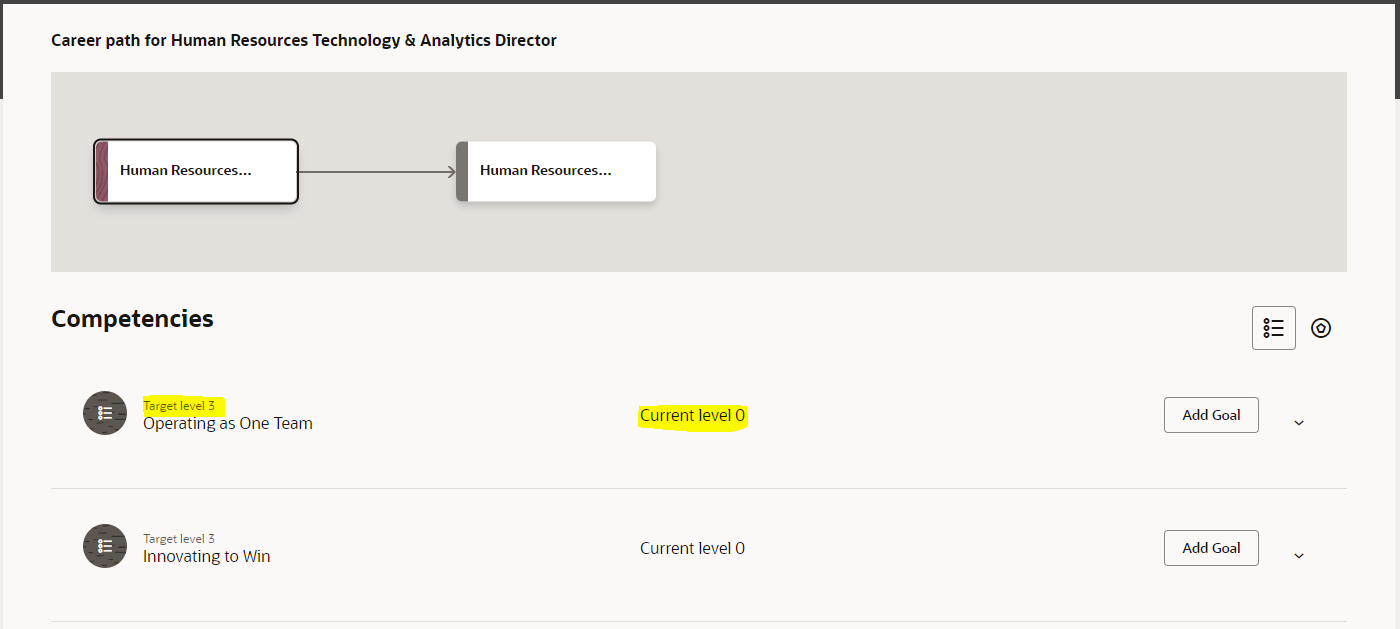Open the circular badge icon in the Competencies header
The image size is (1400, 629).
1321,327
